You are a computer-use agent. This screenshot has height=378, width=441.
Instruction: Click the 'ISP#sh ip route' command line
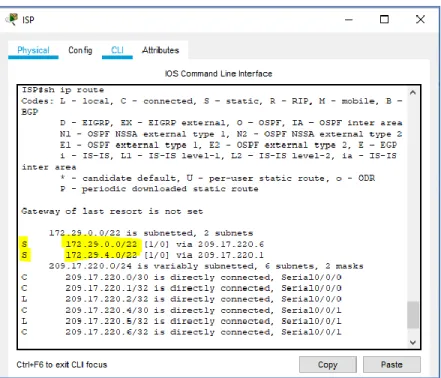[x=63, y=90]
